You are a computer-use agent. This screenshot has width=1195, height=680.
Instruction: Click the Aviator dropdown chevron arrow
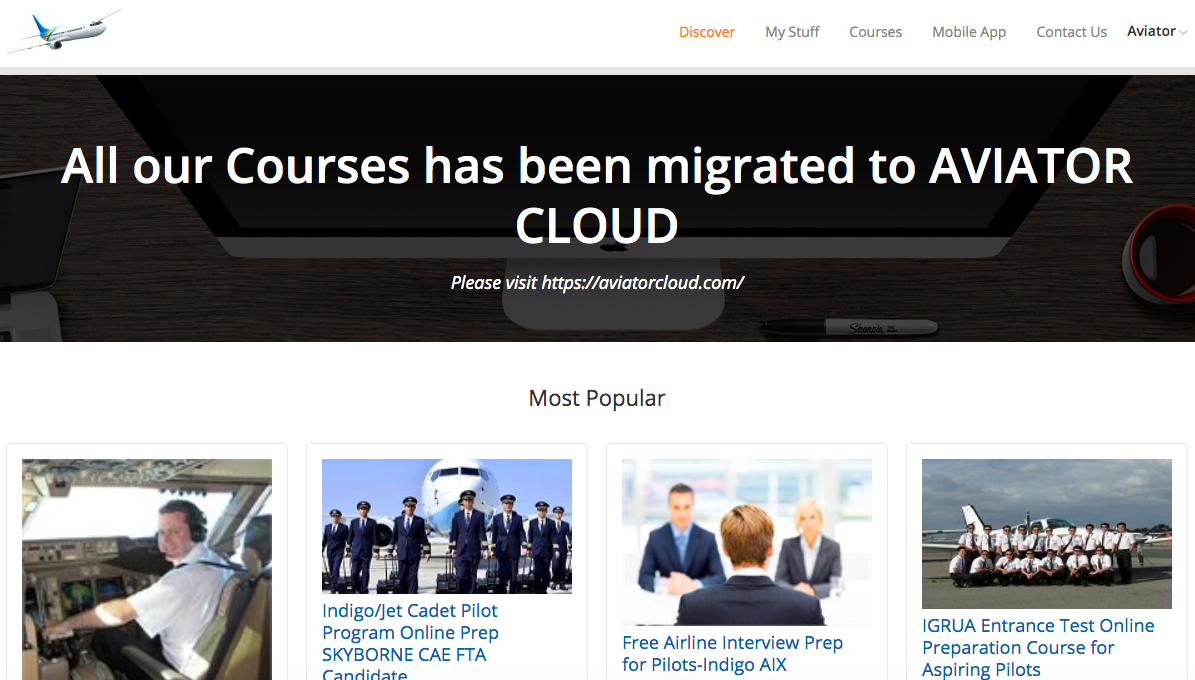point(1183,32)
